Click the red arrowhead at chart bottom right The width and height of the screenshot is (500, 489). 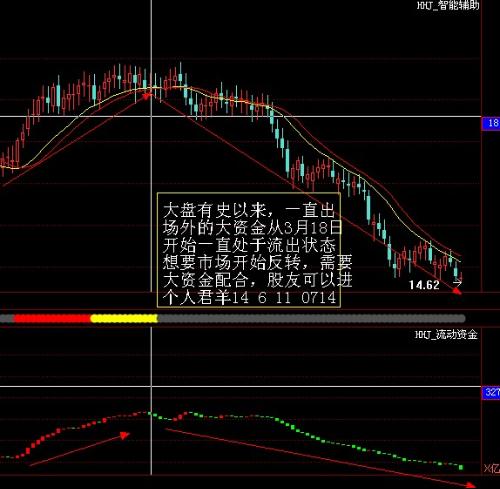coord(457,292)
